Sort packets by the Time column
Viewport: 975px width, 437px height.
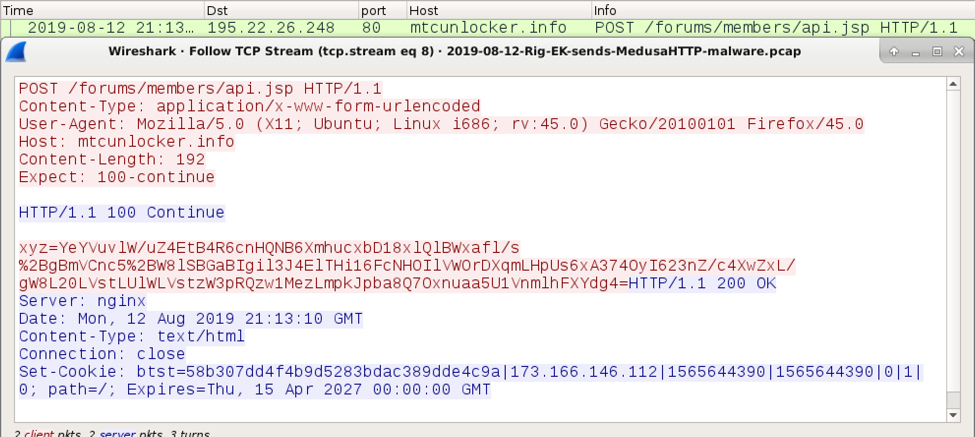click(x=103, y=11)
